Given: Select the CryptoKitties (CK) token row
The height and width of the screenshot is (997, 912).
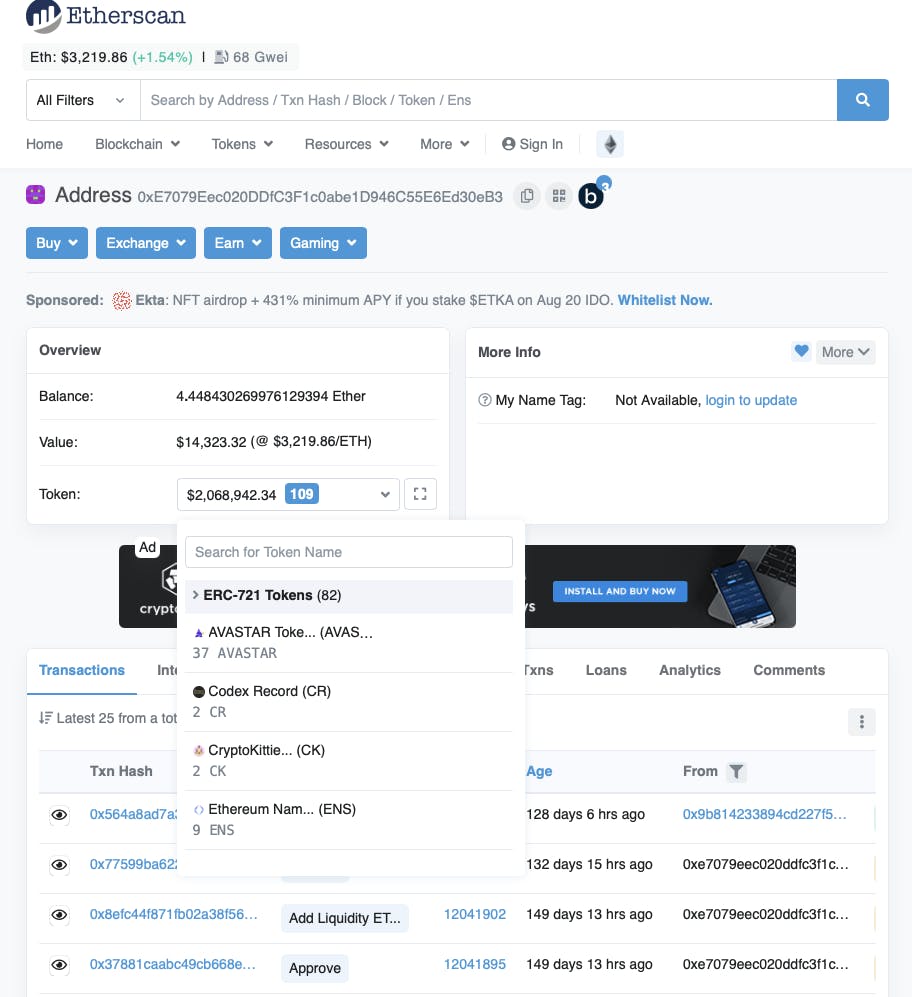Looking at the screenshot, I should (349, 761).
